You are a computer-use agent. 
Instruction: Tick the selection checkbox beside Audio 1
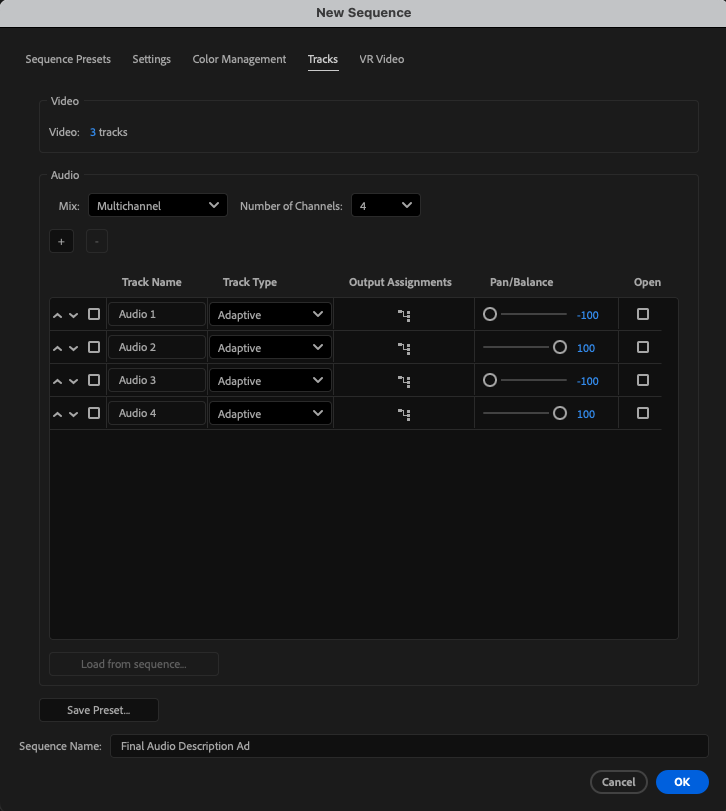(x=94, y=314)
